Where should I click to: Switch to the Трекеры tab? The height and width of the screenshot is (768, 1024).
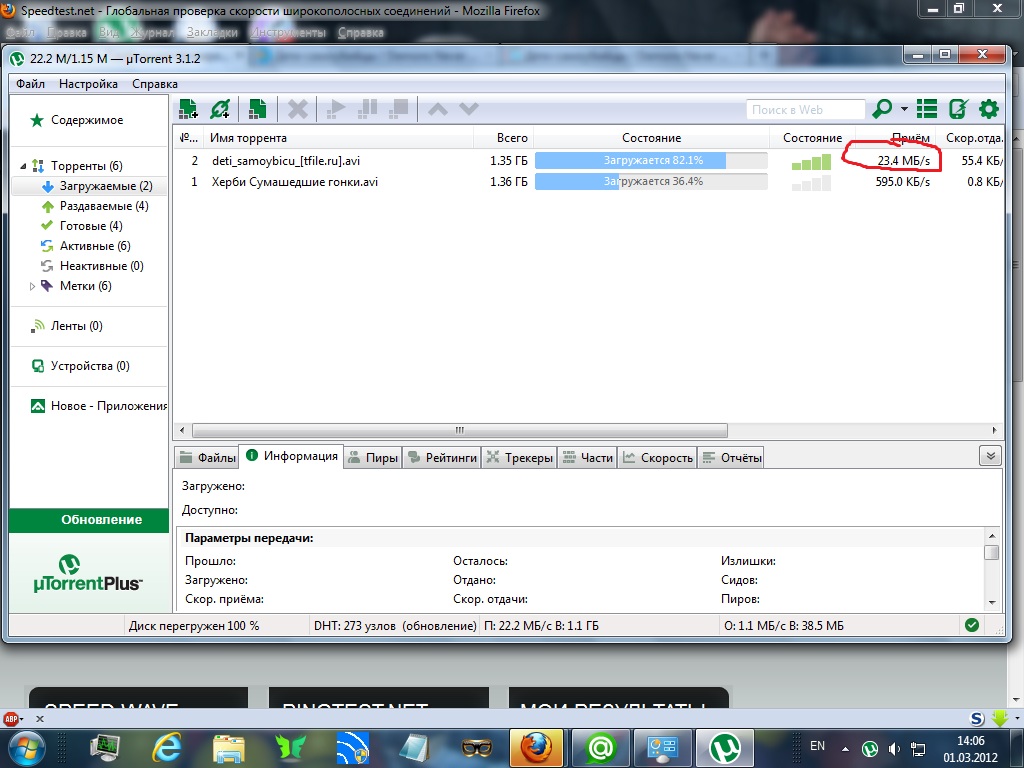coord(519,458)
